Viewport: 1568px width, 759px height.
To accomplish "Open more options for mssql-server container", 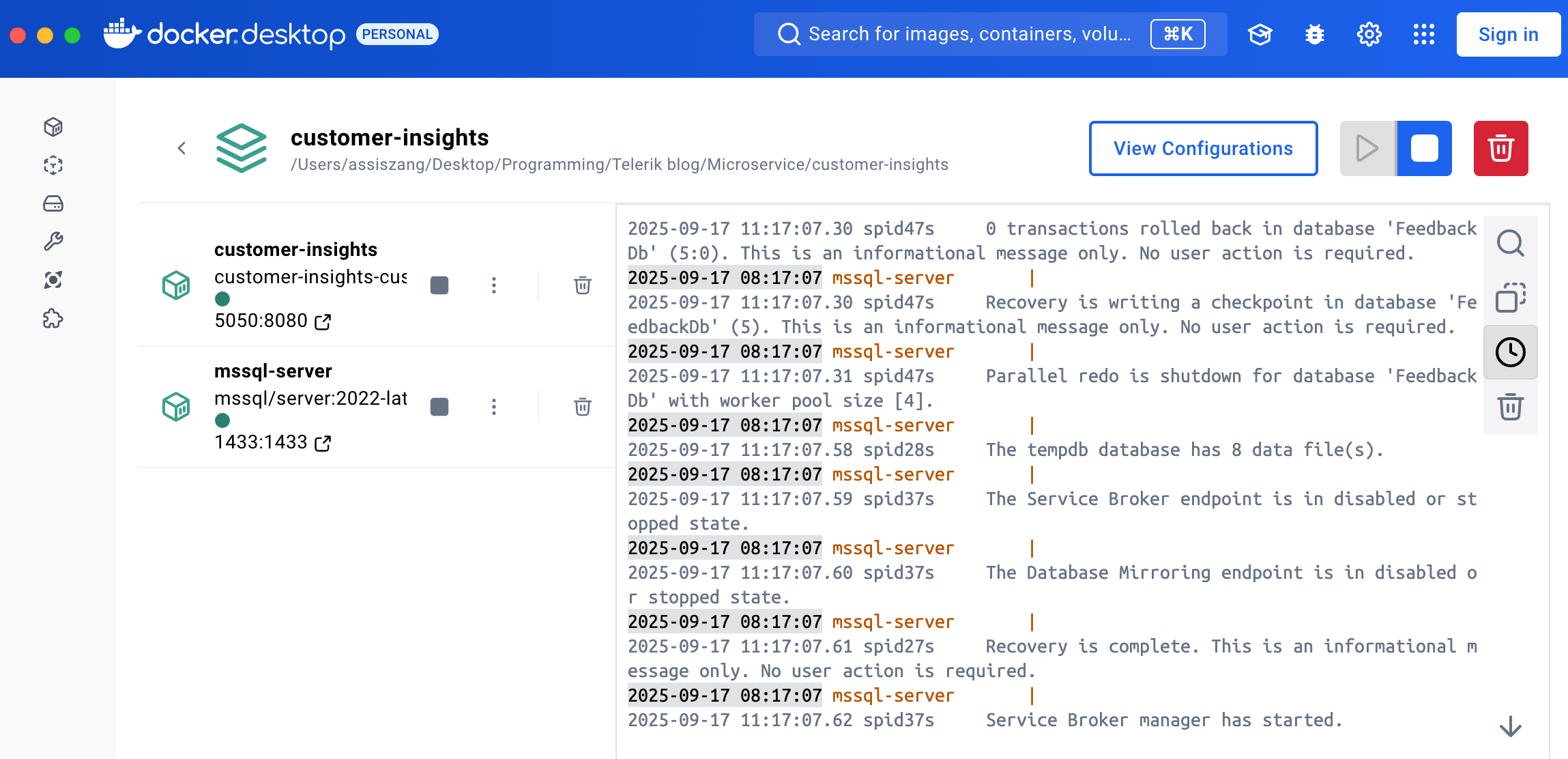I will (494, 407).
